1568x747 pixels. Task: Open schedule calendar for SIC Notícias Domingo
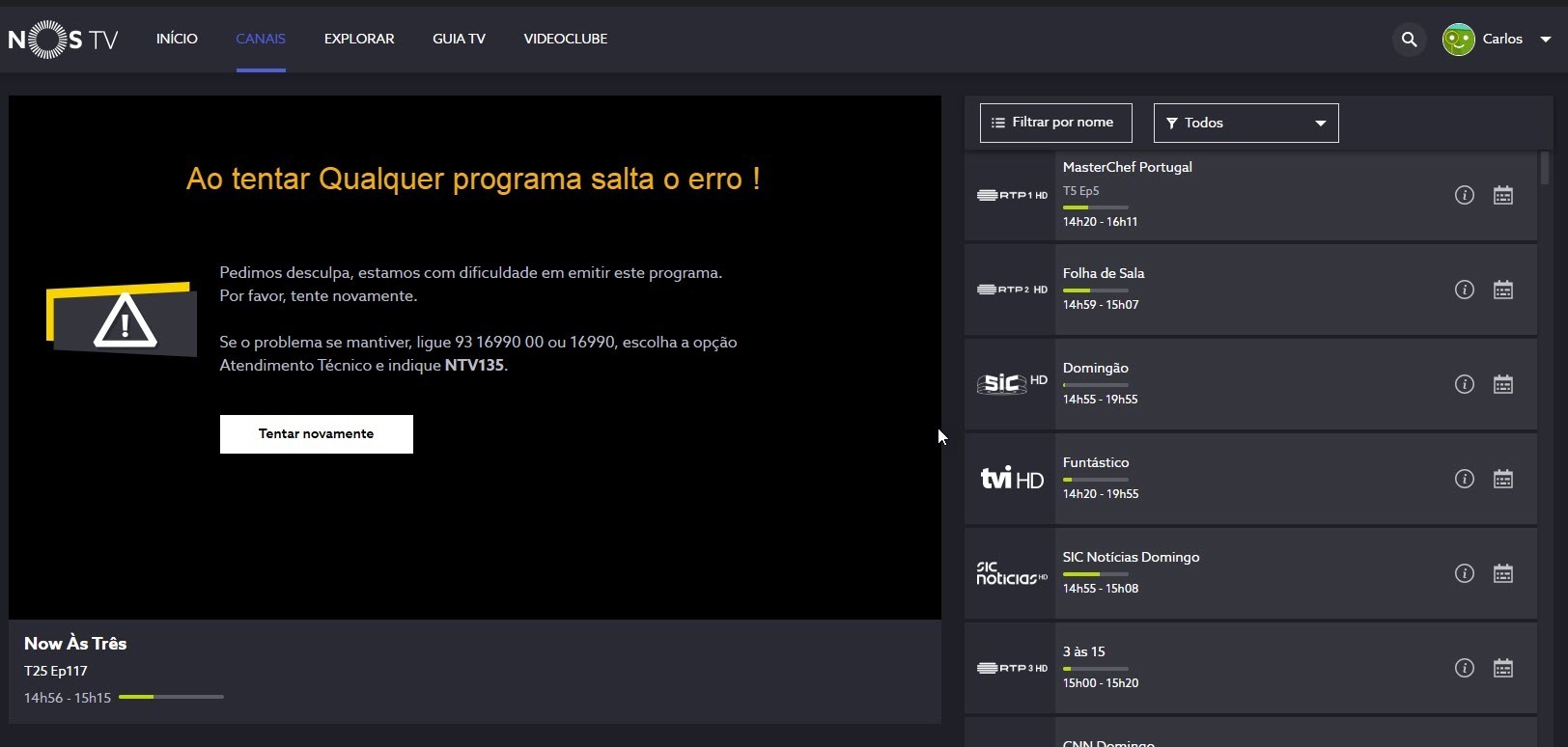pyautogui.click(x=1503, y=573)
